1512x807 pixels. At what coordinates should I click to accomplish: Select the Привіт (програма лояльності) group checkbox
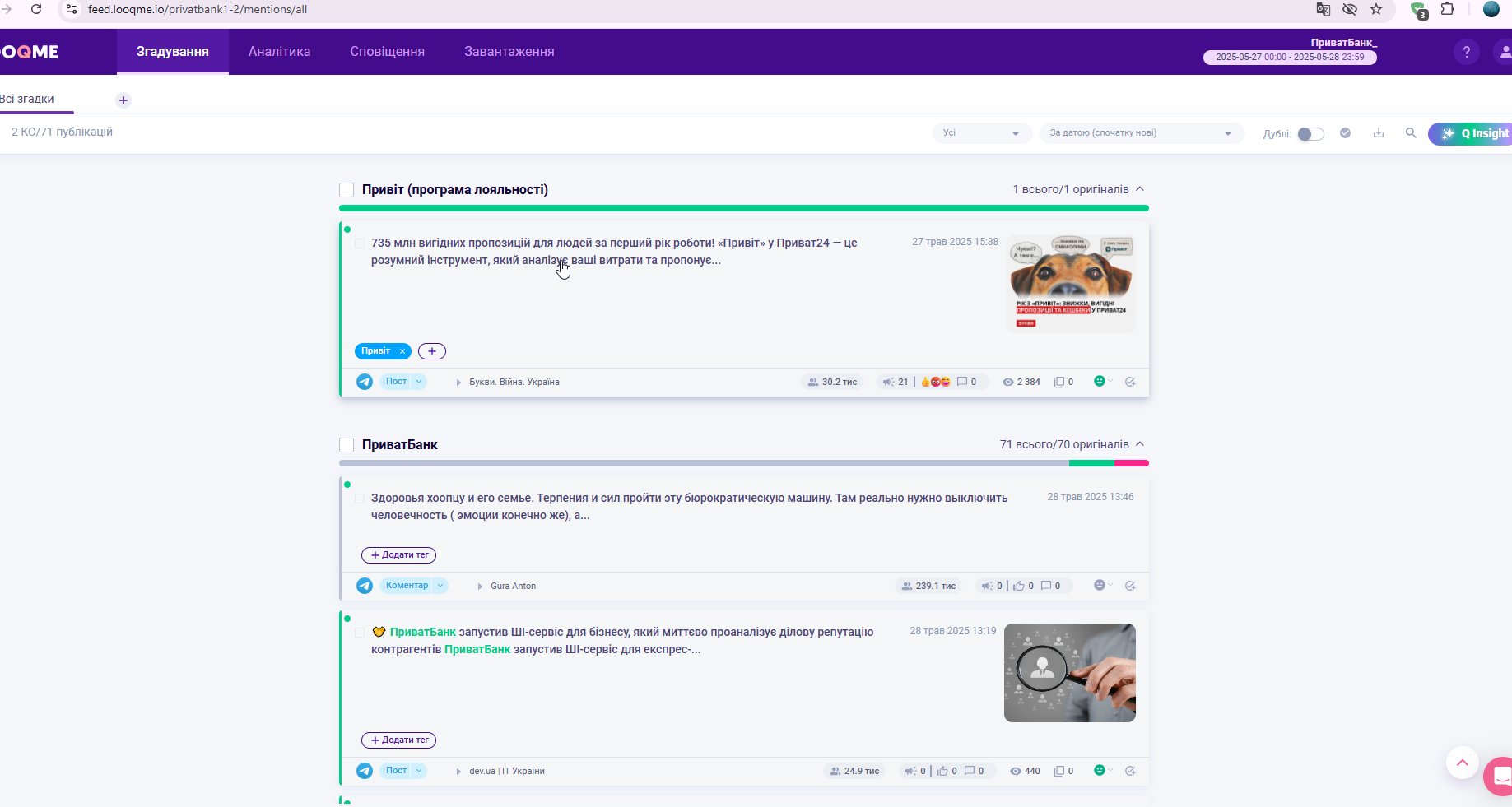tap(347, 190)
